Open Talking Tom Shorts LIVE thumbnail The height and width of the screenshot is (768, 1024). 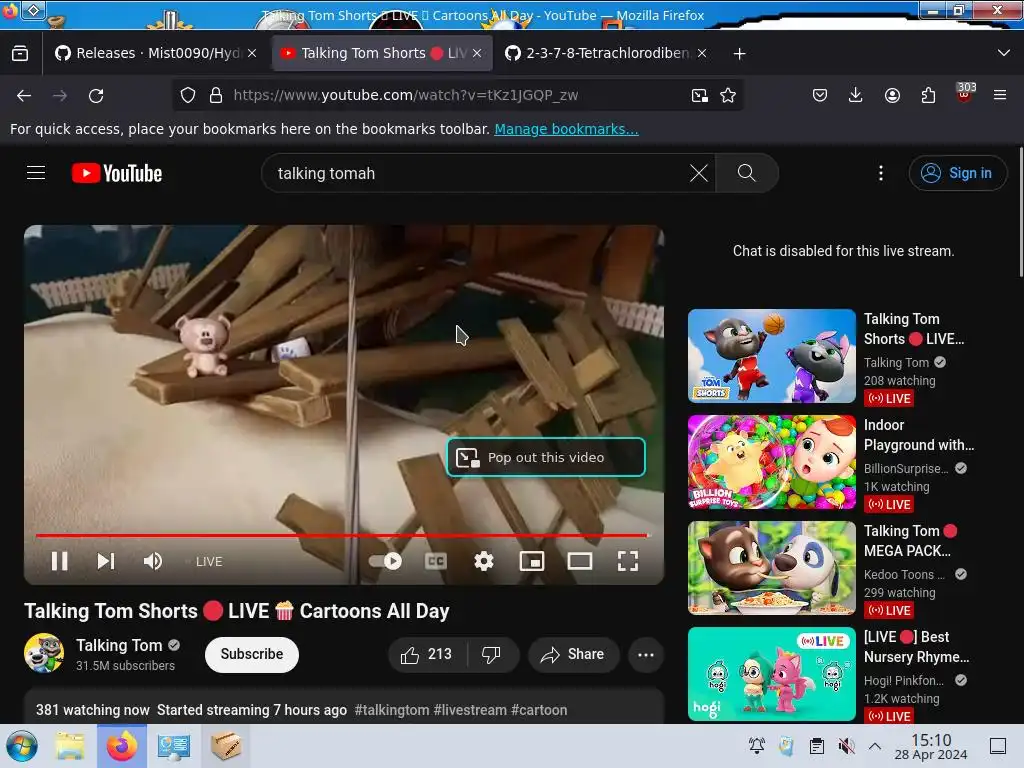pos(772,356)
